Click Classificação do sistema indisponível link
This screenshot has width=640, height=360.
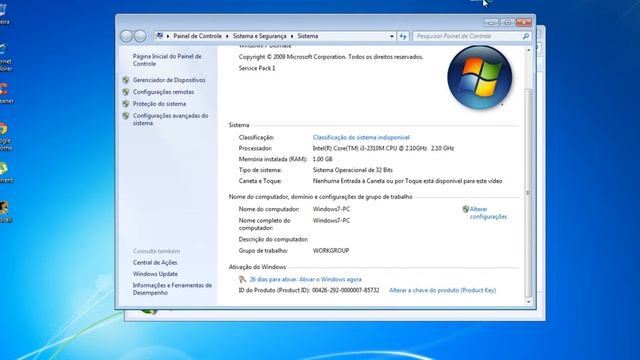(x=361, y=138)
